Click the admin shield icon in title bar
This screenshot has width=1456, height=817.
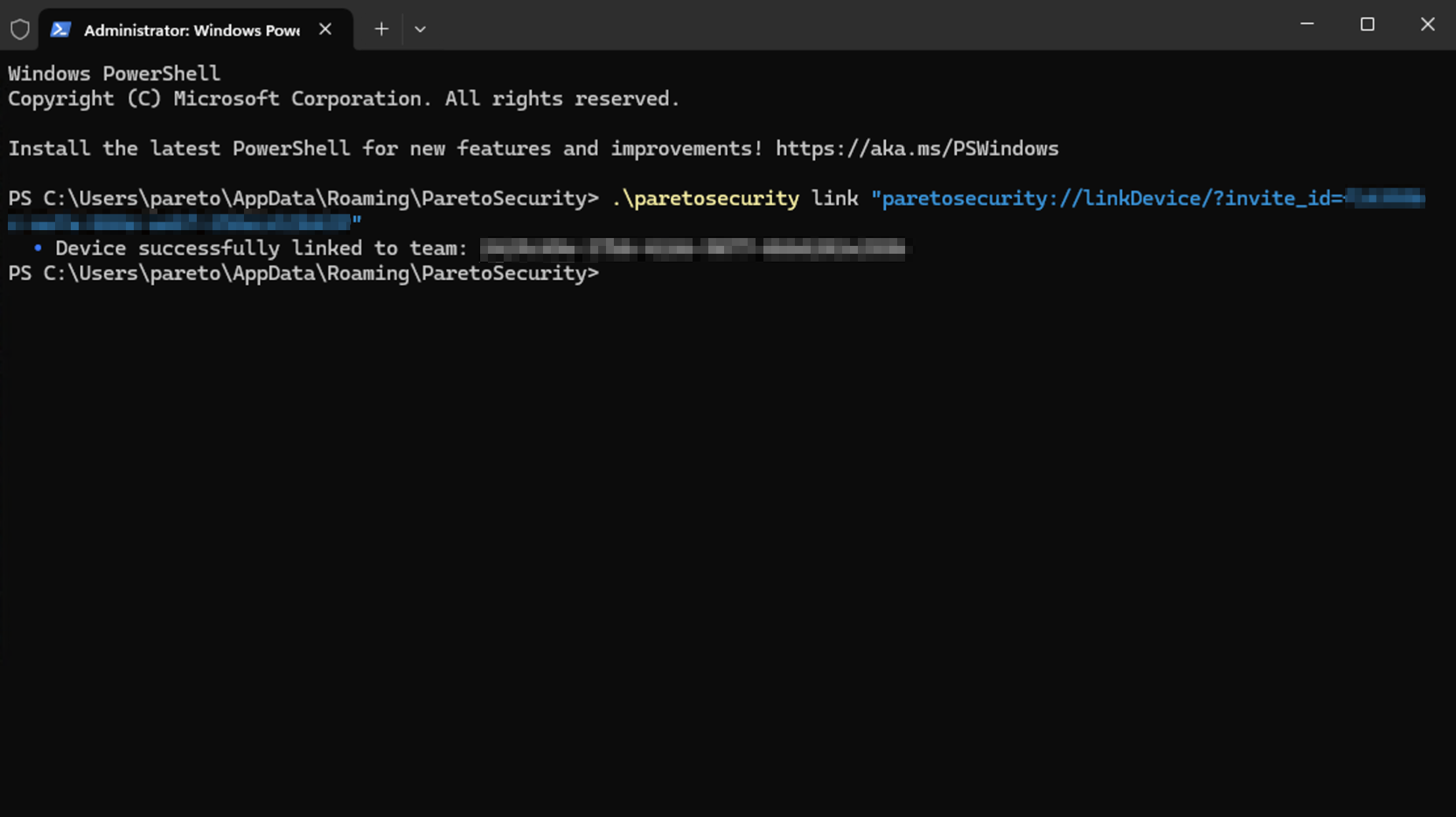pos(20,30)
